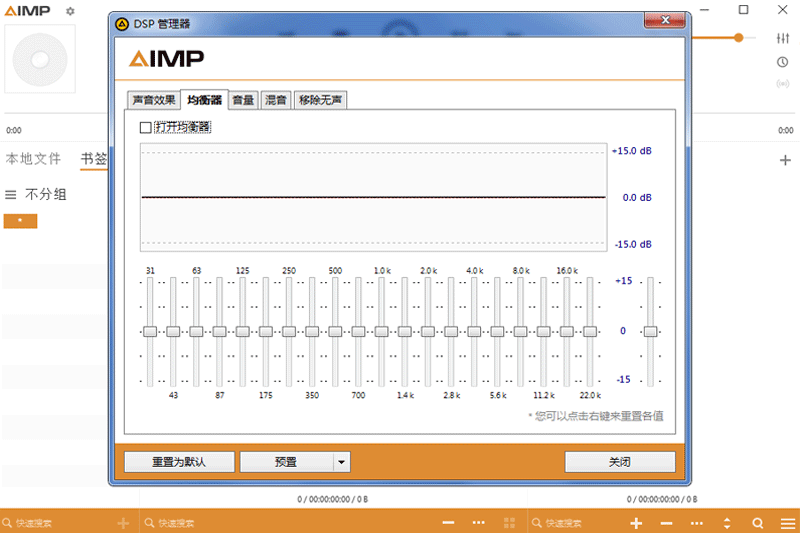Switch to the 移除无声 tab
Image resolution: width=800 pixels, height=533 pixels.
[321, 100]
